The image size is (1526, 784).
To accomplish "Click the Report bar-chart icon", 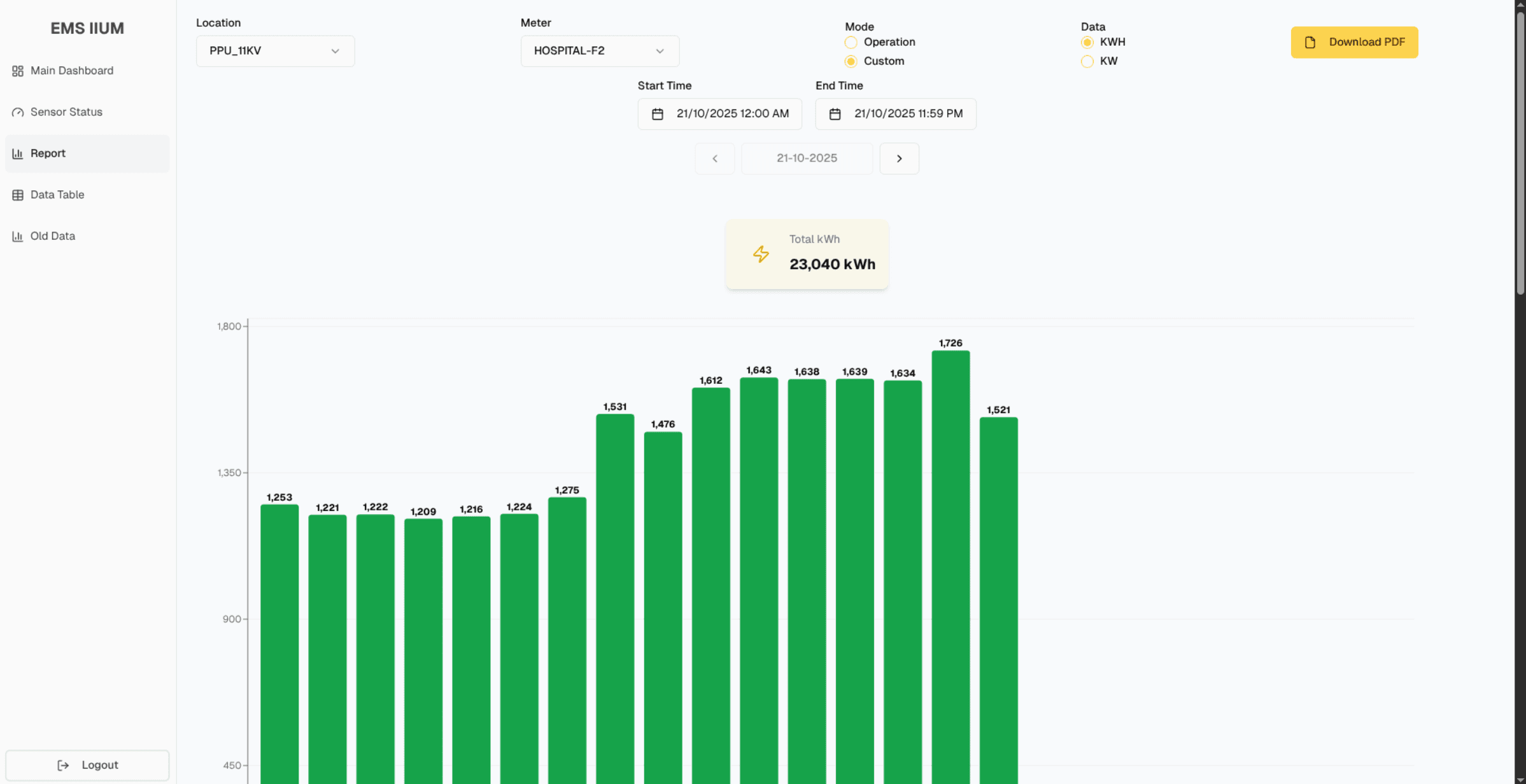I will point(17,153).
